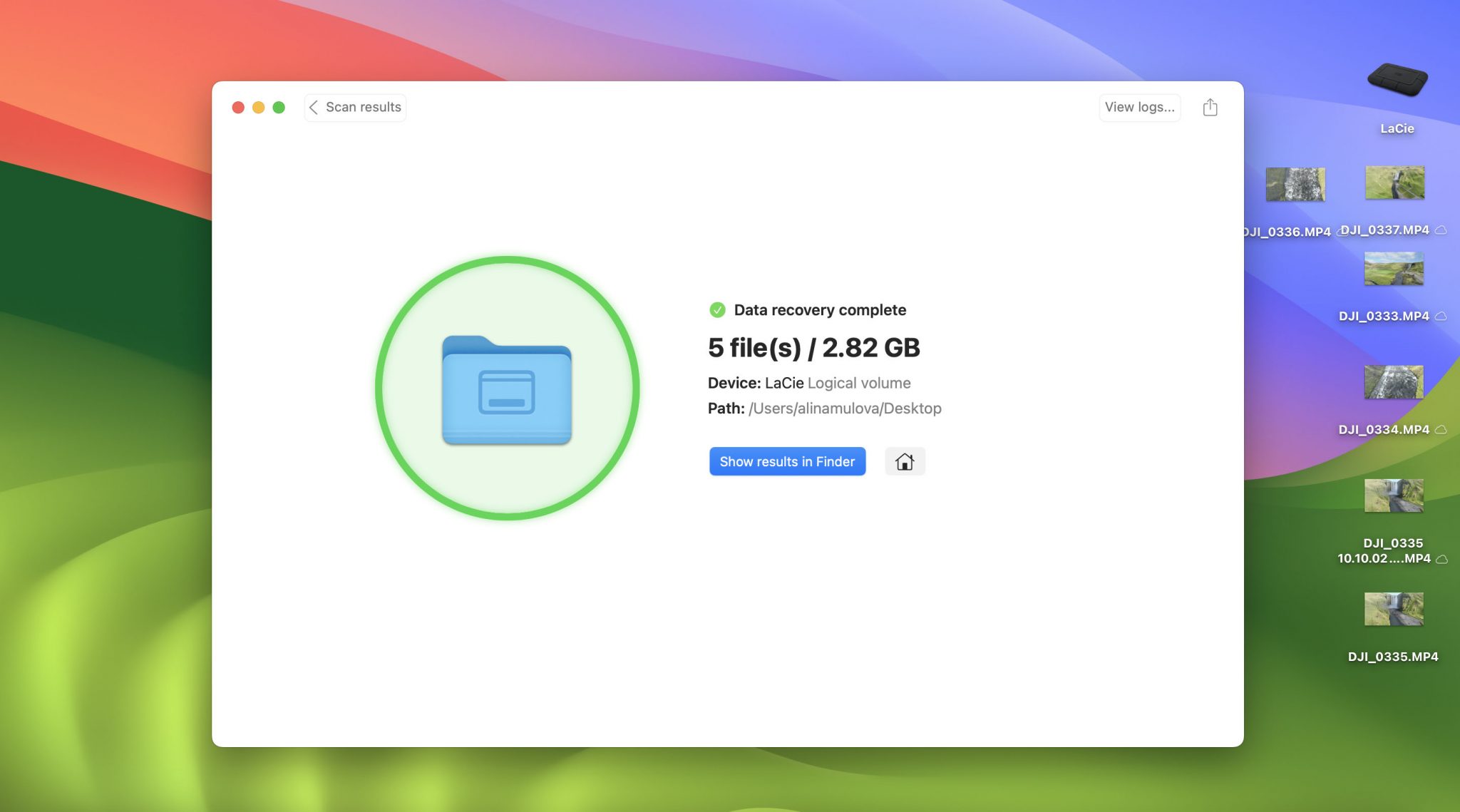The width and height of the screenshot is (1460, 812).
Task: Open the share options via the share icon
Action: [x=1210, y=107]
